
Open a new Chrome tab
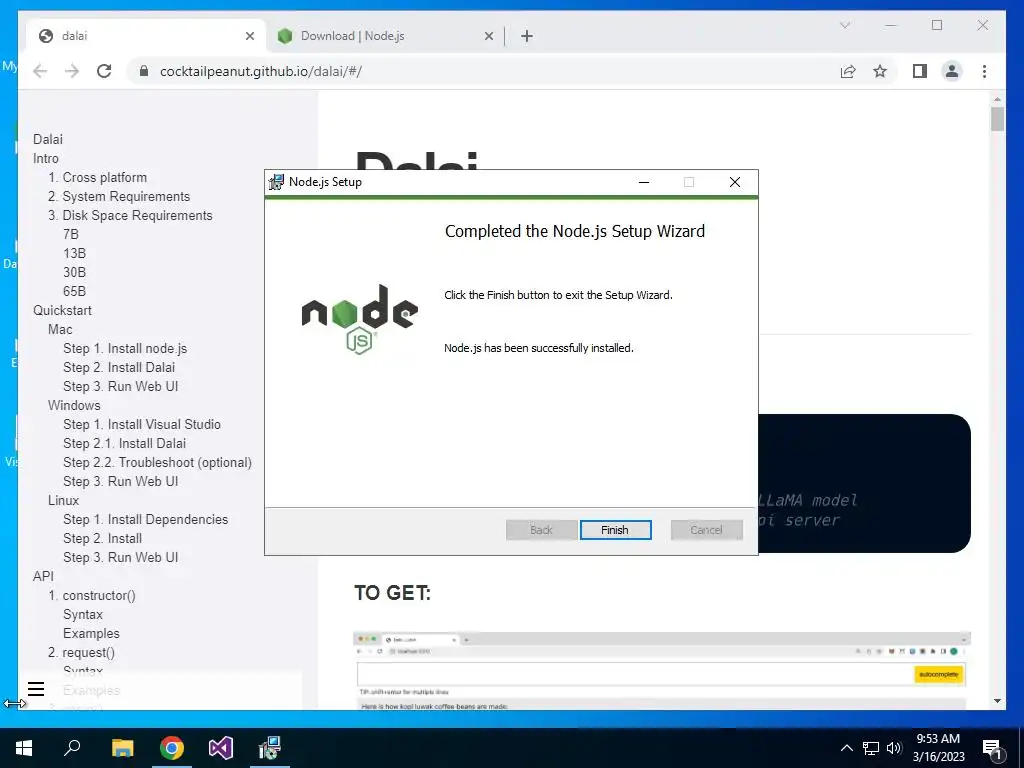(x=527, y=36)
